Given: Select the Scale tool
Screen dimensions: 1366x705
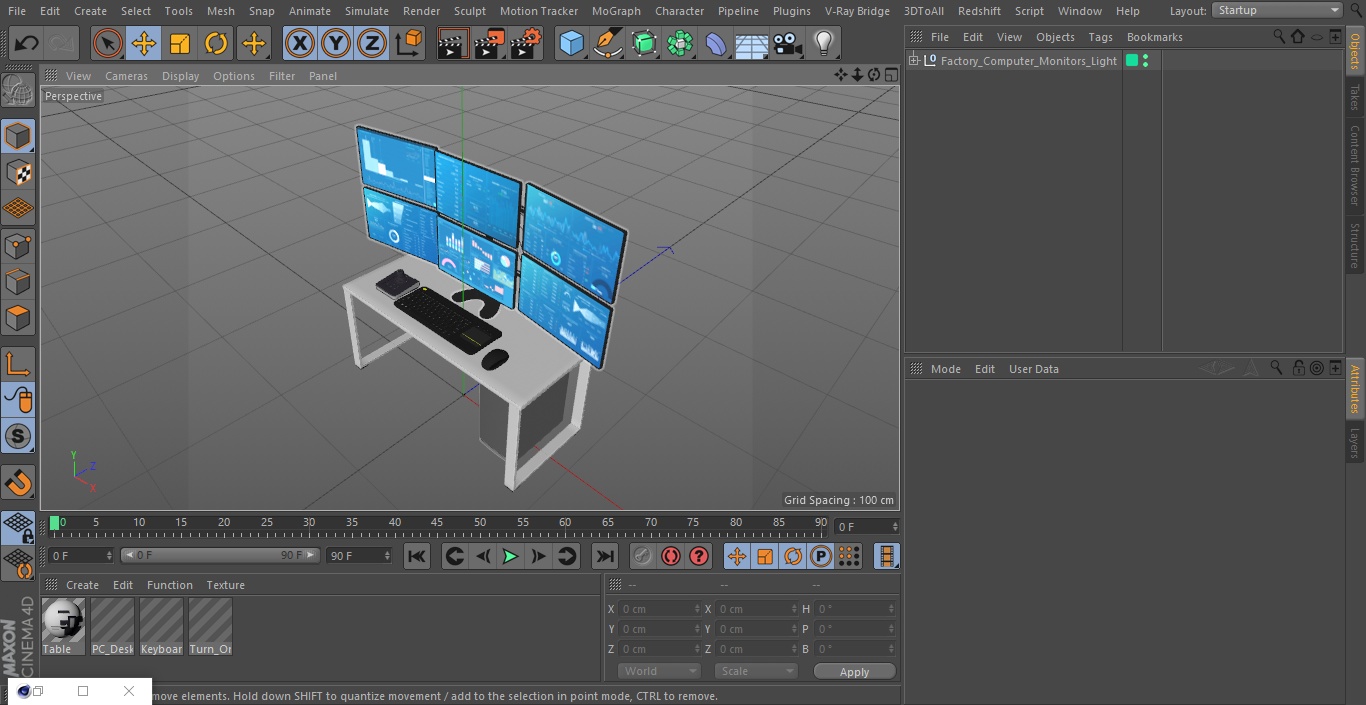Looking at the screenshot, I should click(x=180, y=43).
